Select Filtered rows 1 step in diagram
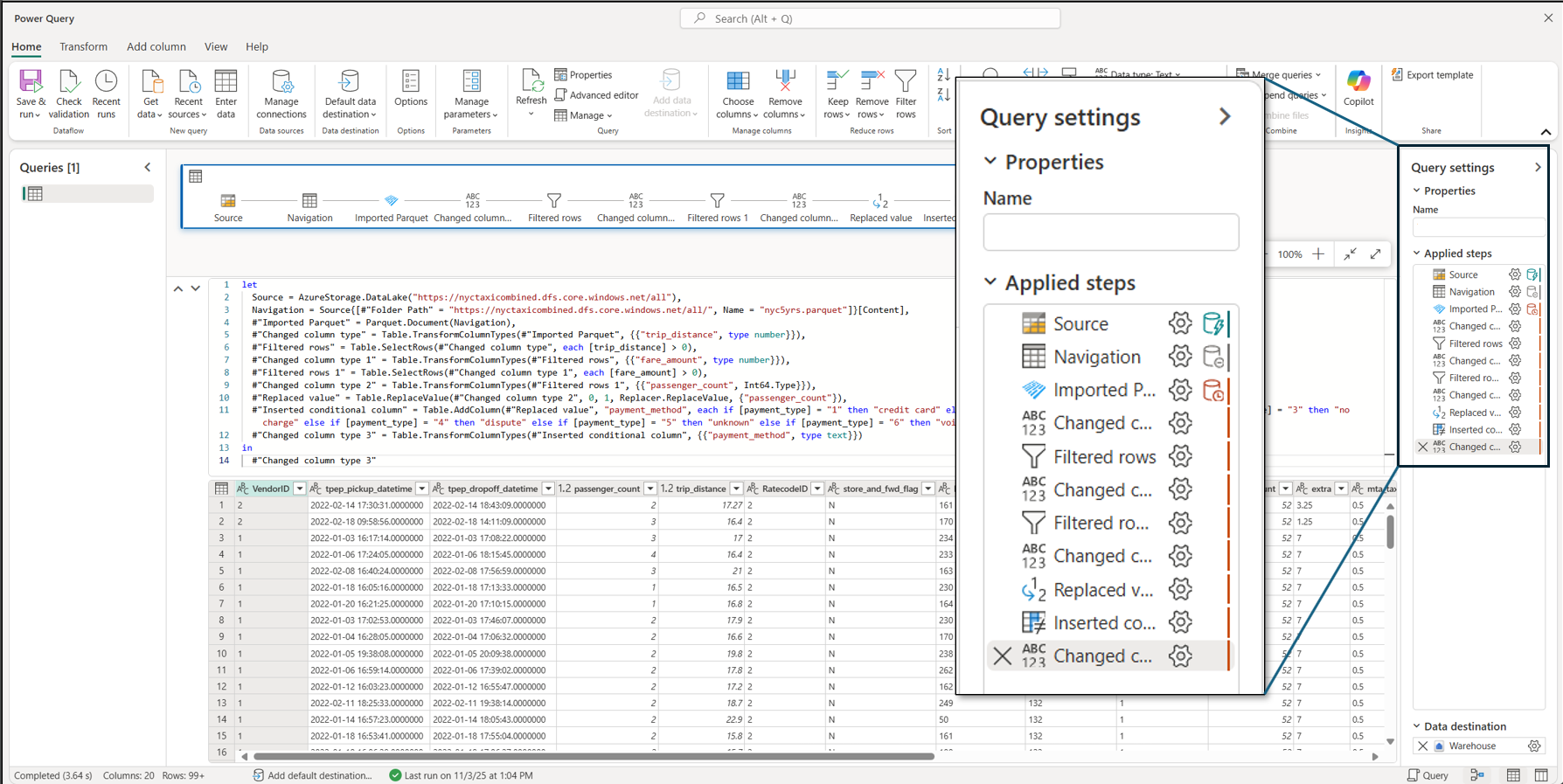This screenshot has width=1563, height=784. tap(717, 208)
